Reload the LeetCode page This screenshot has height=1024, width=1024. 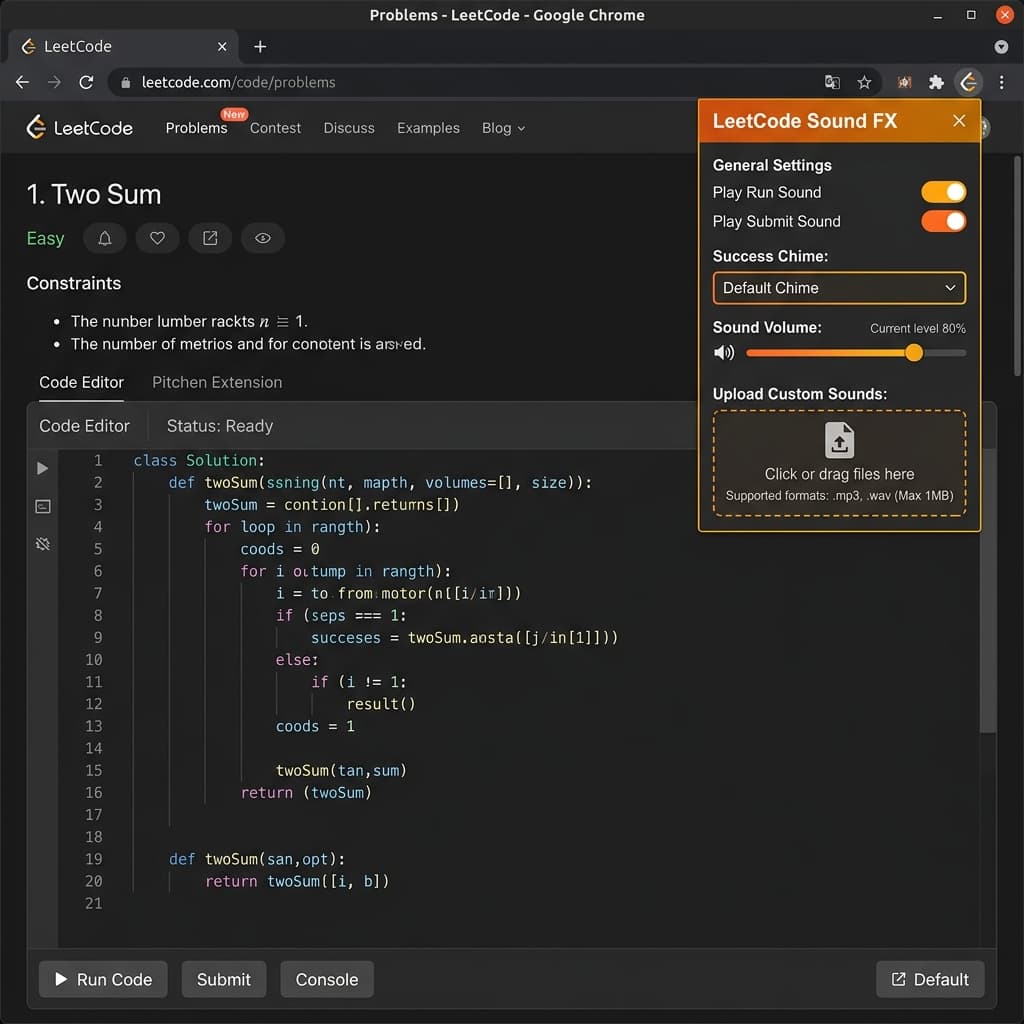[86, 82]
